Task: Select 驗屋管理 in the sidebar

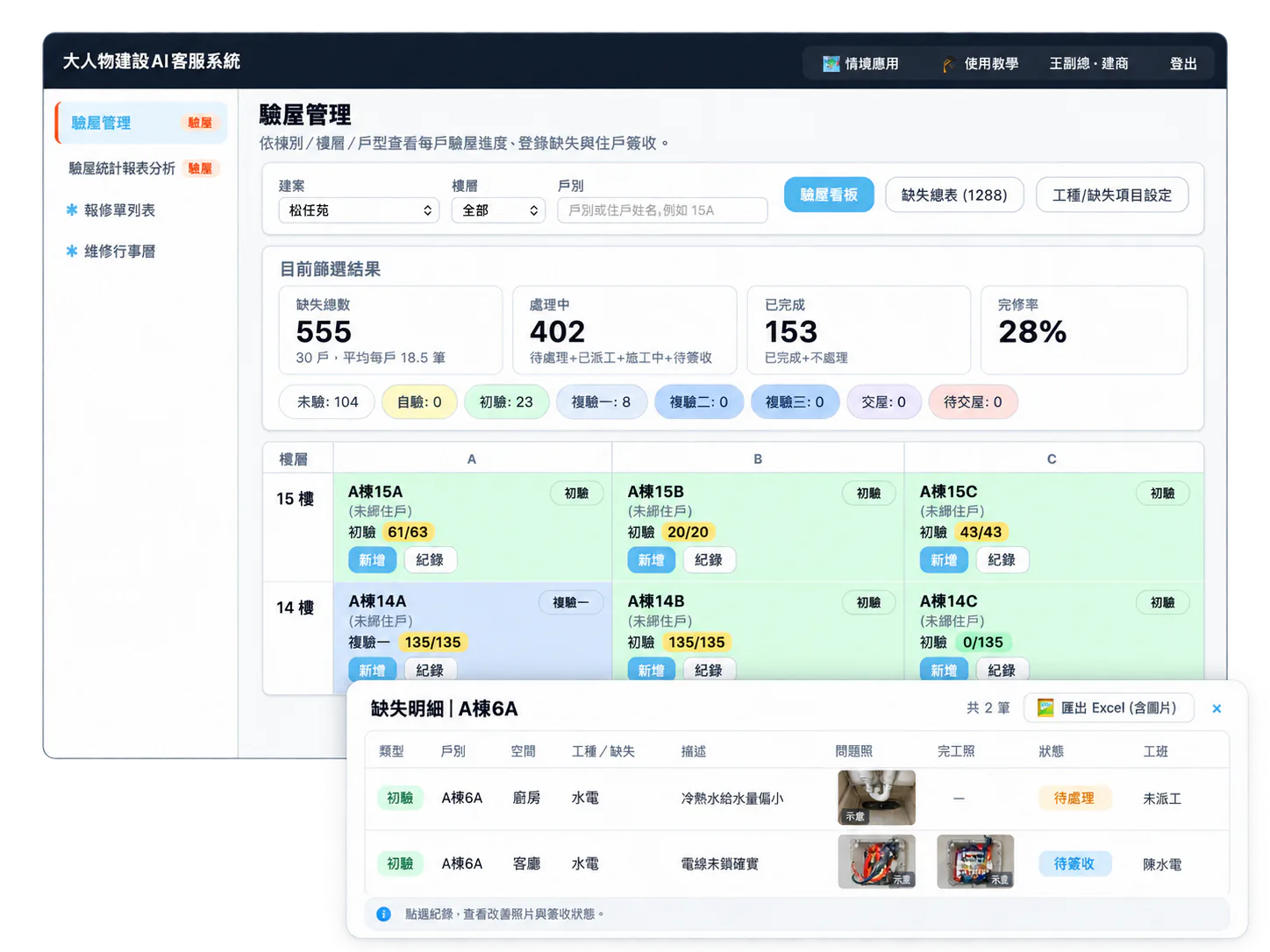Action: point(141,123)
